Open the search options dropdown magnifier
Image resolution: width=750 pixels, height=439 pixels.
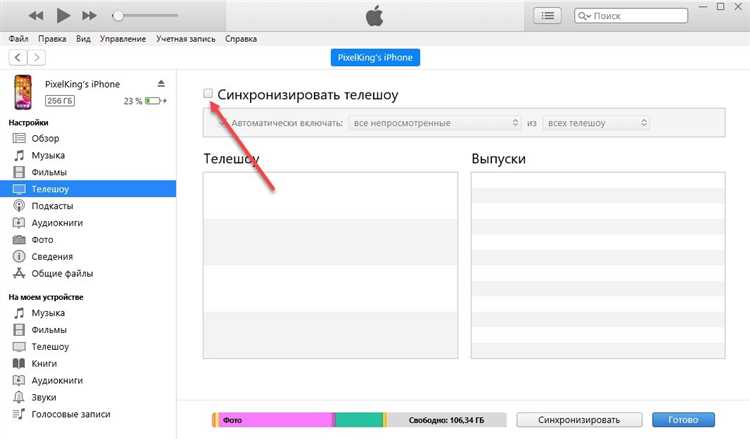tap(586, 17)
